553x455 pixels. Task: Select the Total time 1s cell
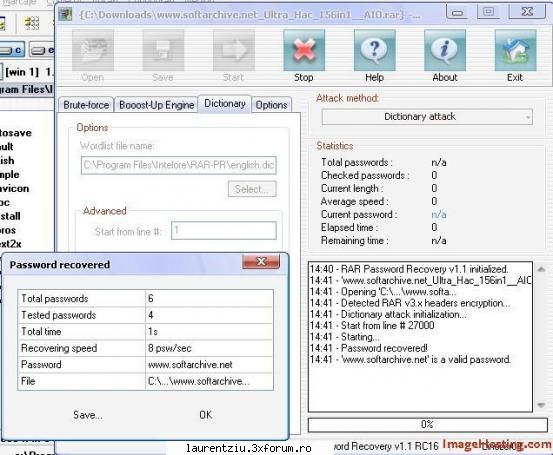coord(209,332)
